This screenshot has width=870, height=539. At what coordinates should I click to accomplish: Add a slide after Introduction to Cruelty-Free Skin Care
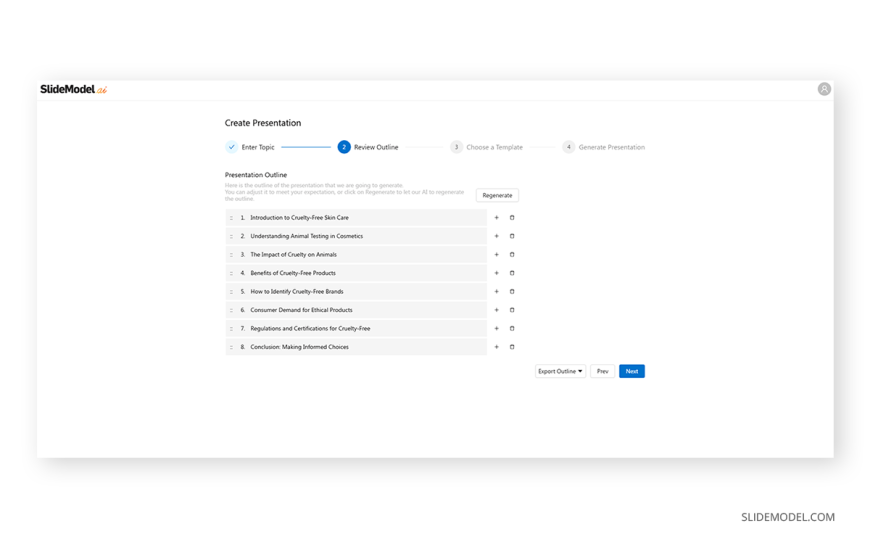click(497, 218)
